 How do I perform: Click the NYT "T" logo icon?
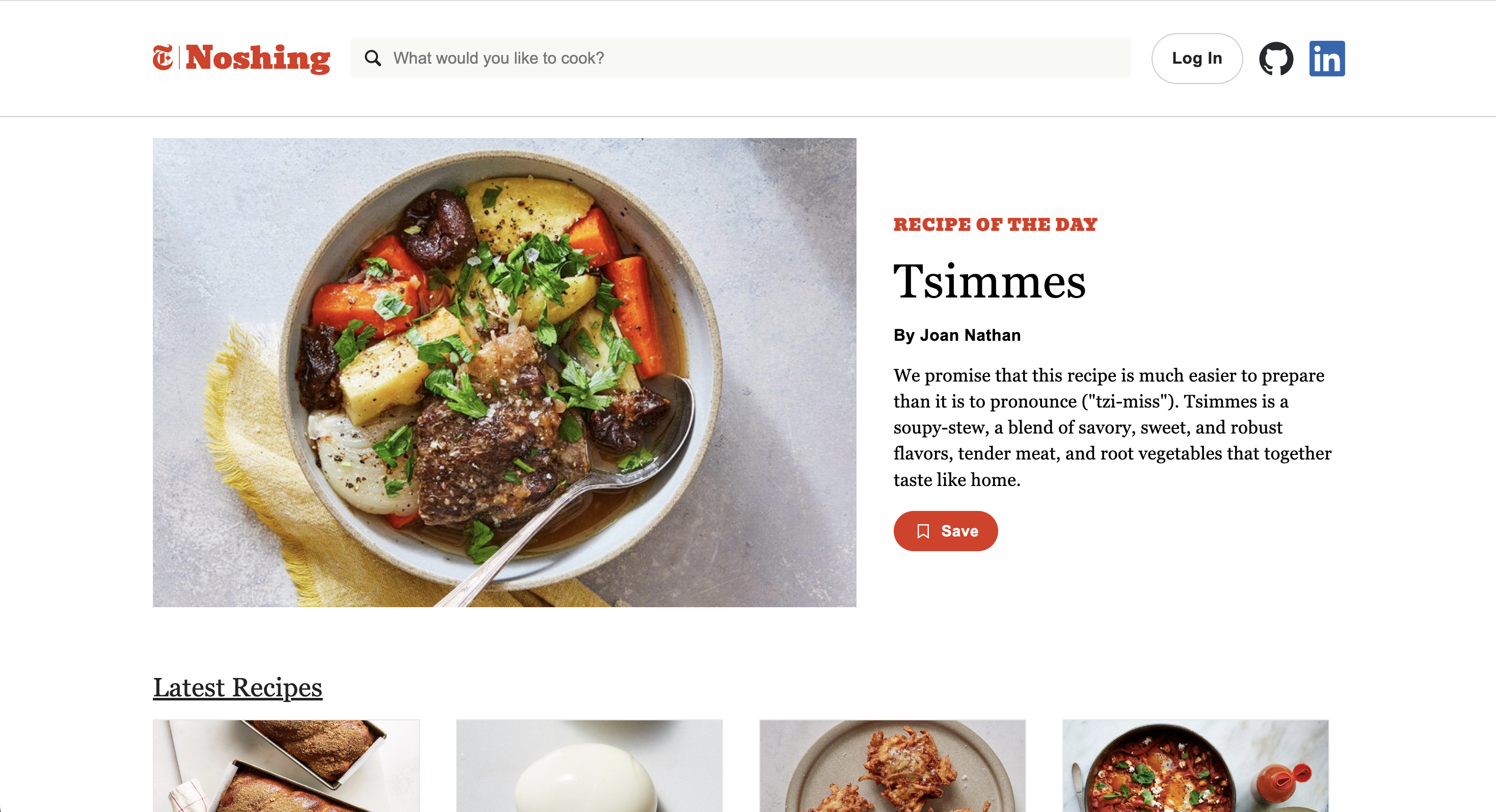163,58
